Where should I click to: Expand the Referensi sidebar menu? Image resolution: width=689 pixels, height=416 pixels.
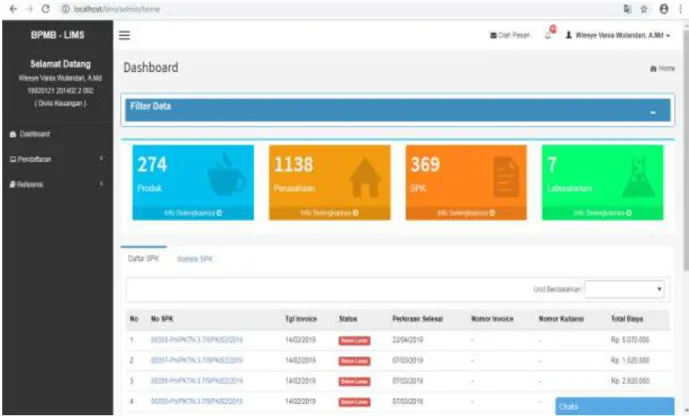point(57,184)
